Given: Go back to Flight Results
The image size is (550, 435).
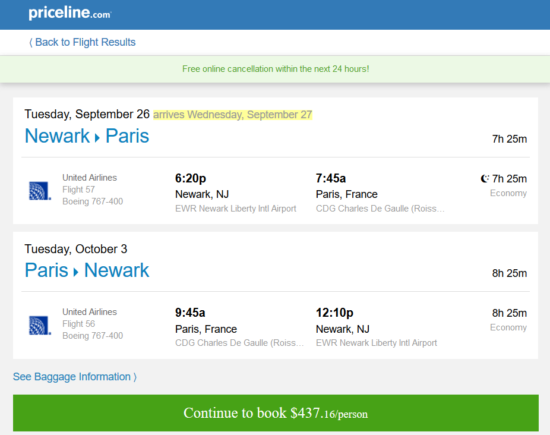Looking at the screenshot, I should tap(82, 42).
